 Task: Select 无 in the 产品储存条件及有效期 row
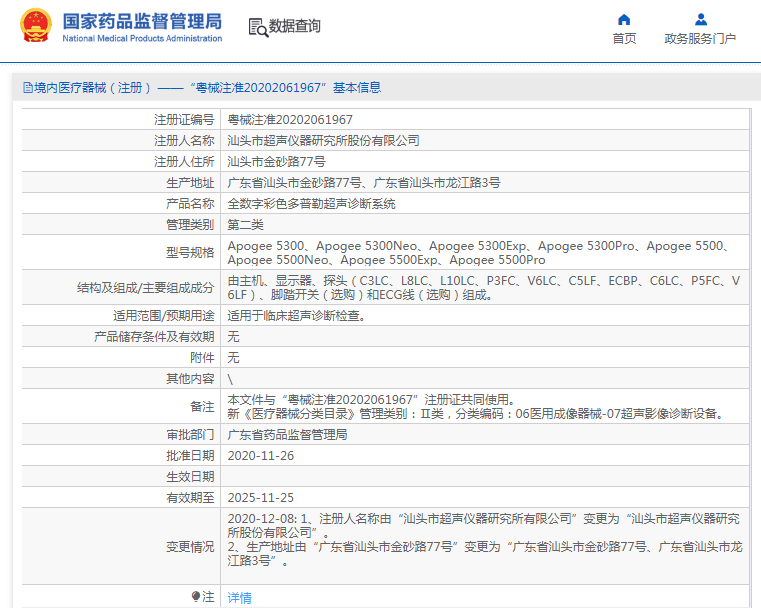(233, 336)
